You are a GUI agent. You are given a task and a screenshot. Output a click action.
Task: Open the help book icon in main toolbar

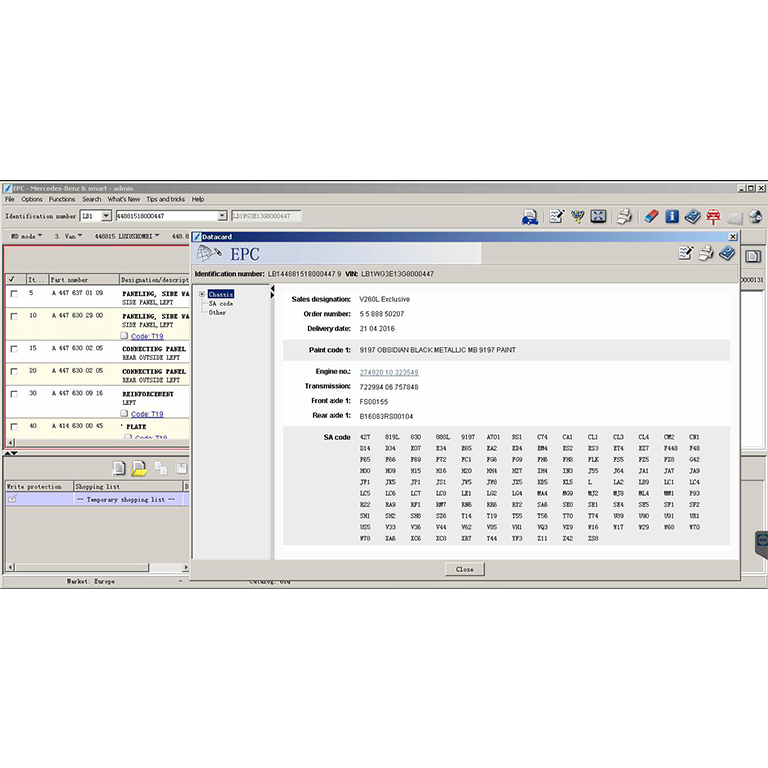coord(693,216)
